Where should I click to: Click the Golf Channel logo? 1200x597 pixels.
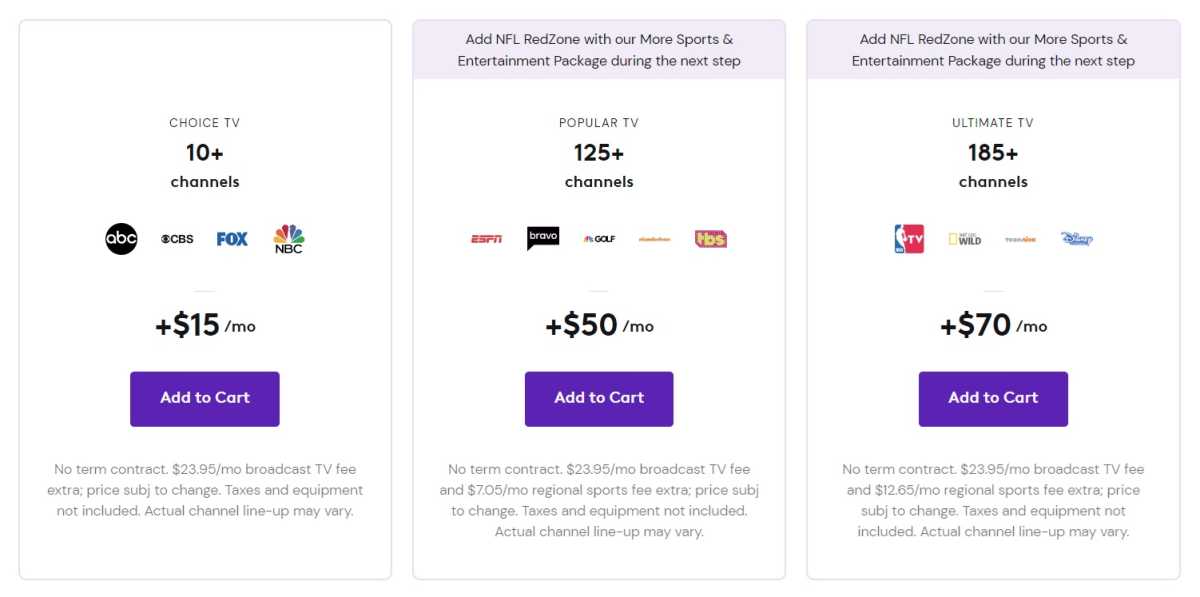(598, 238)
